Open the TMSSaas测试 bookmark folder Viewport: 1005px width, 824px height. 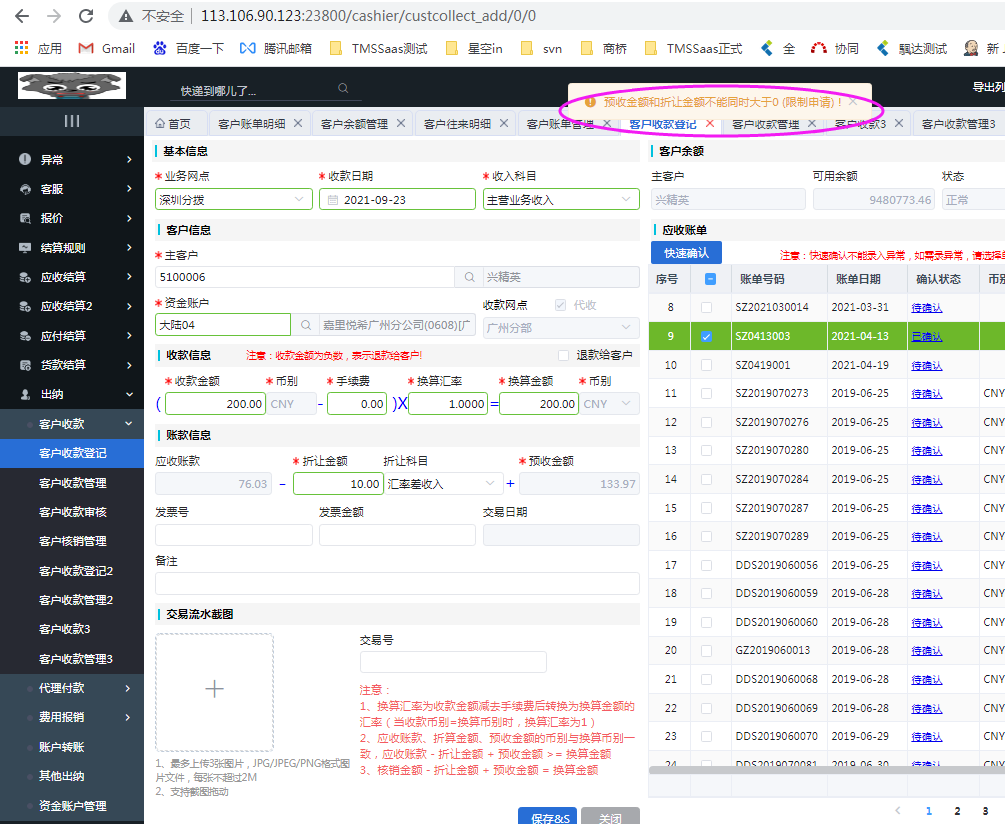pos(378,49)
